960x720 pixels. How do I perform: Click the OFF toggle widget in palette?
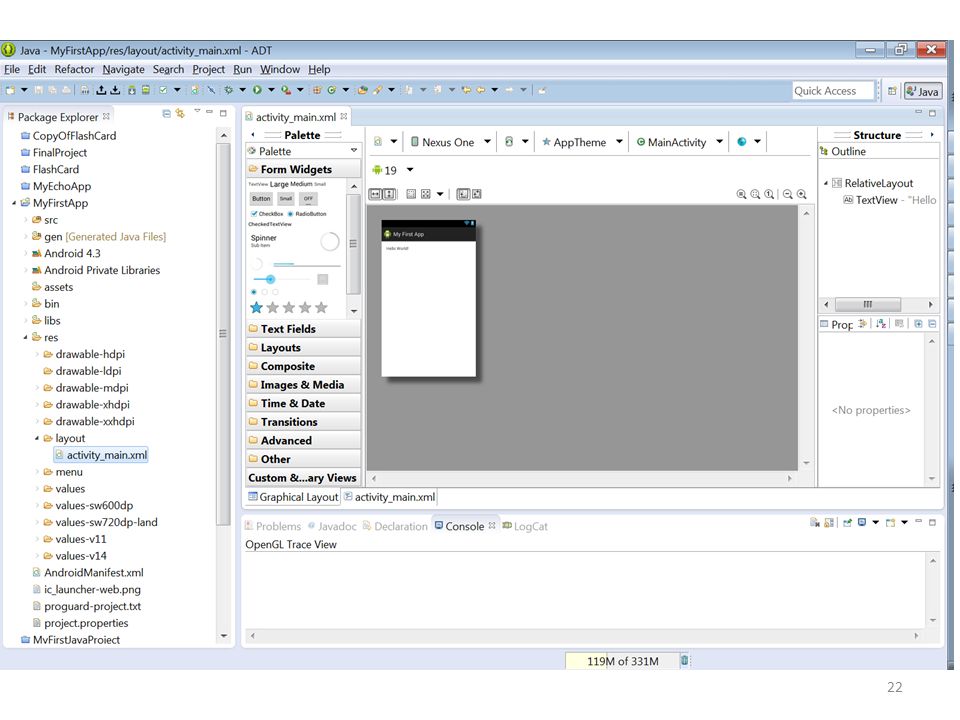(x=308, y=198)
